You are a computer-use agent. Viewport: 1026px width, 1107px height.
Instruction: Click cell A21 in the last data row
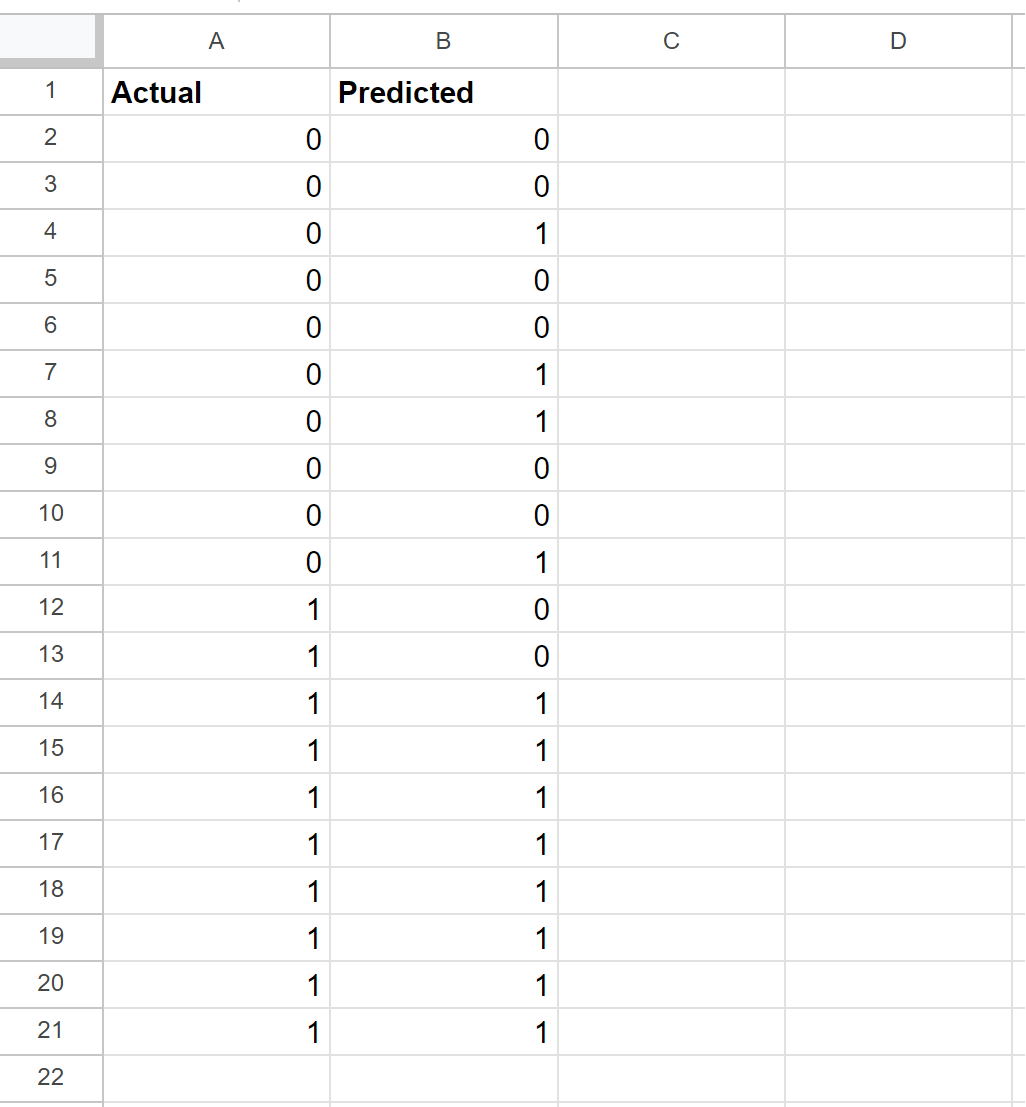click(x=216, y=1031)
